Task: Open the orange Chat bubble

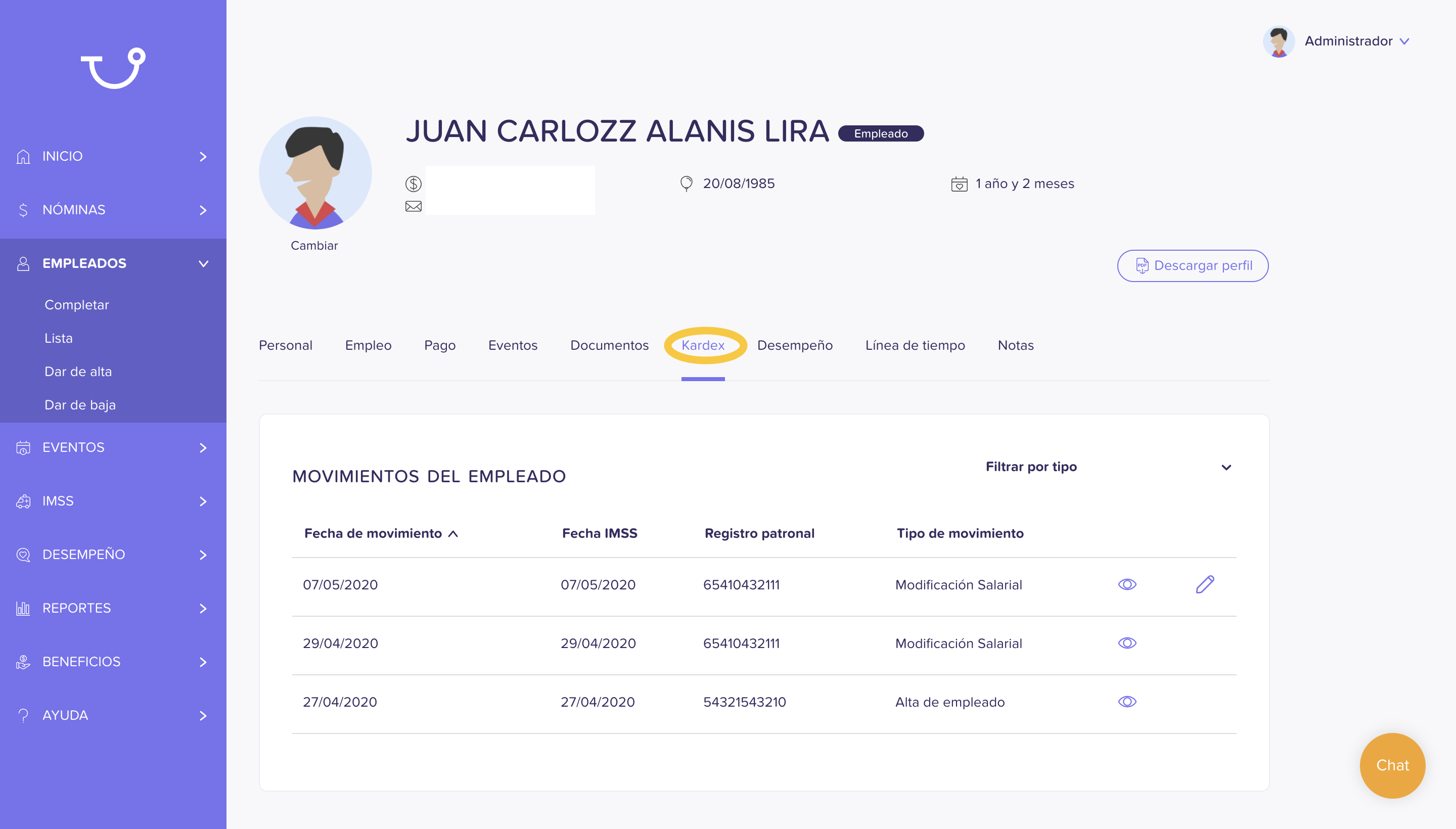Action: 1392,765
